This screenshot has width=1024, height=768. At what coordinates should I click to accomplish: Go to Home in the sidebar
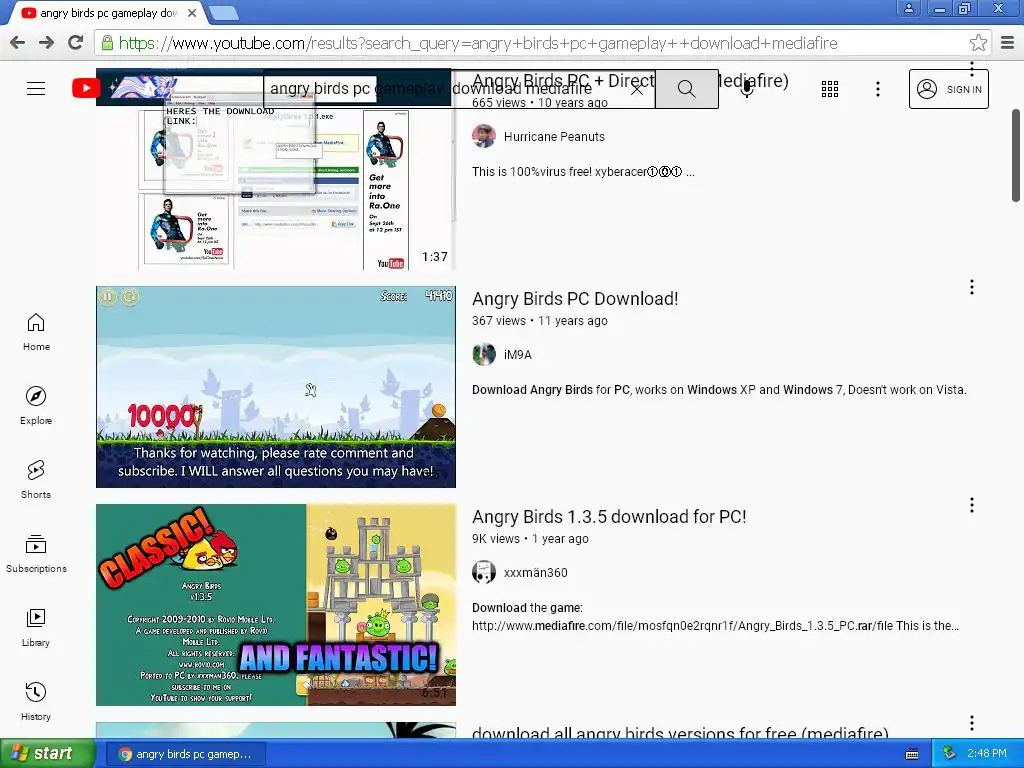pyautogui.click(x=36, y=332)
